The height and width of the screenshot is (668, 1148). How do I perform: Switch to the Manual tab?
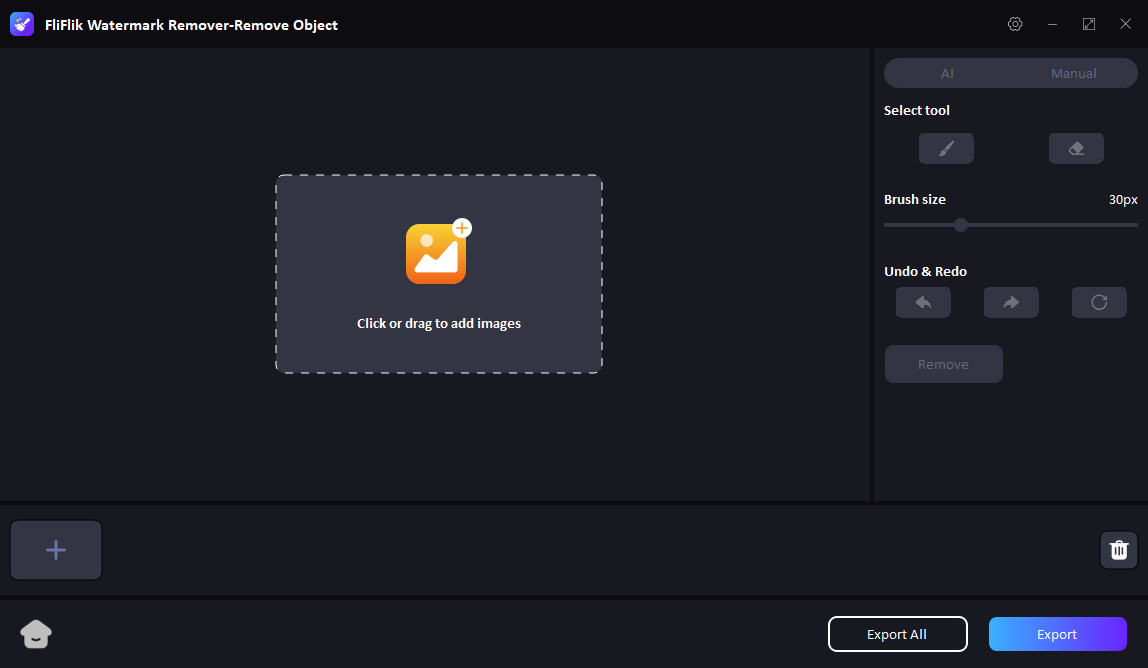pyautogui.click(x=1073, y=73)
